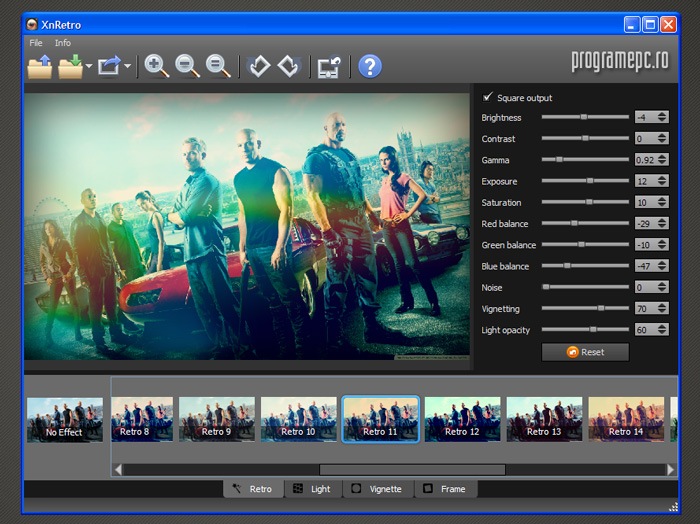
Task: Switch to the Light tab
Action: click(x=313, y=489)
